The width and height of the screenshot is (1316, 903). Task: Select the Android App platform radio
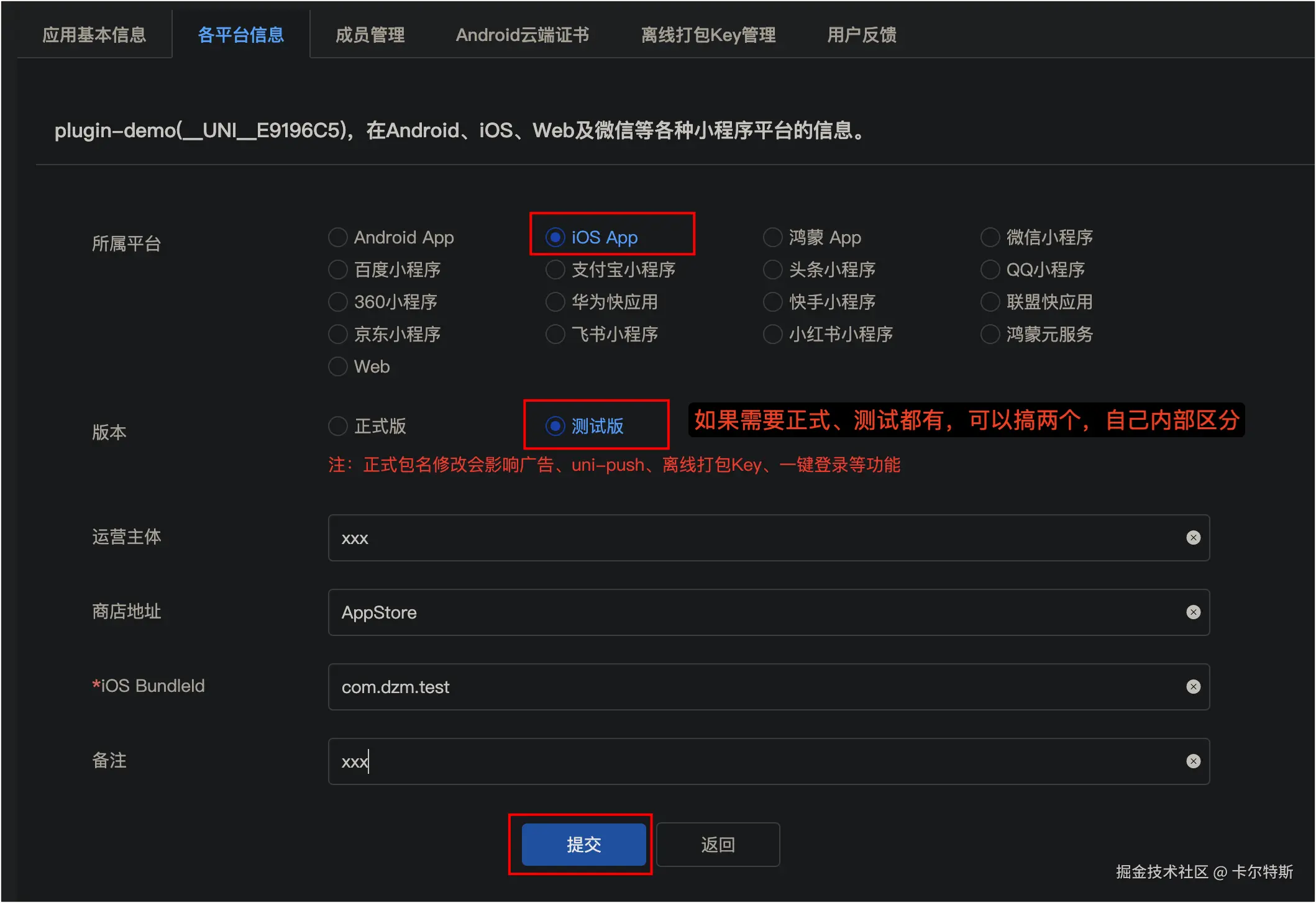pyautogui.click(x=338, y=237)
